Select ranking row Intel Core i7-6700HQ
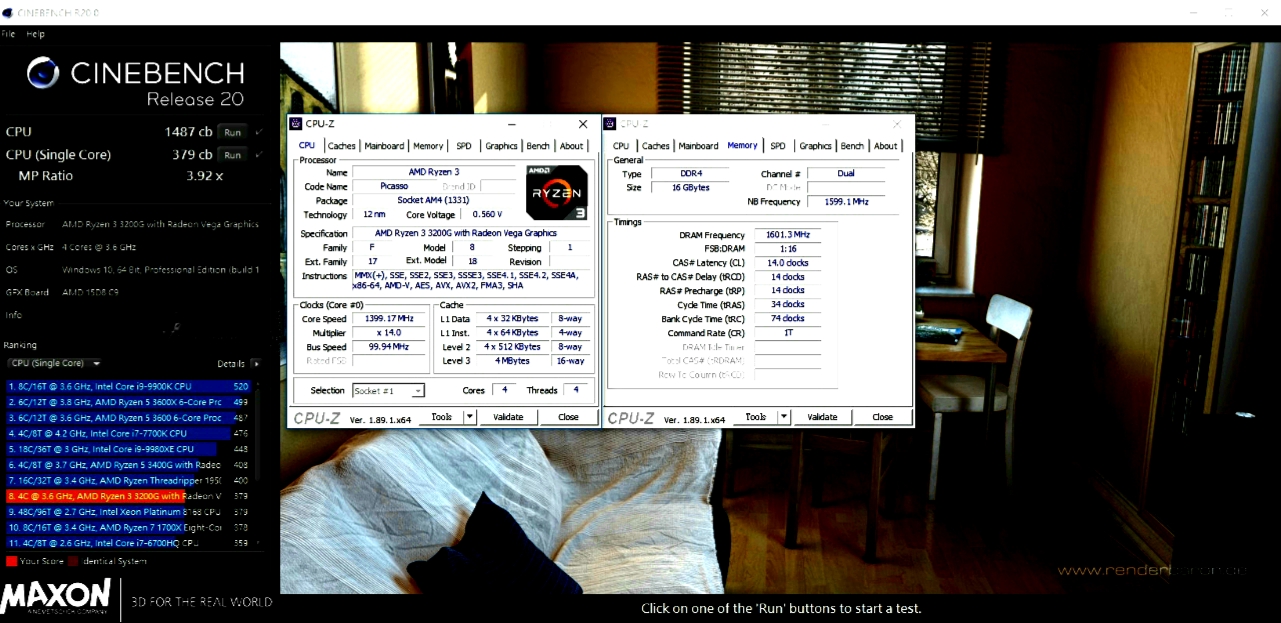Image resolution: width=1281 pixels, height=623 pixels. tap(128, 543)
